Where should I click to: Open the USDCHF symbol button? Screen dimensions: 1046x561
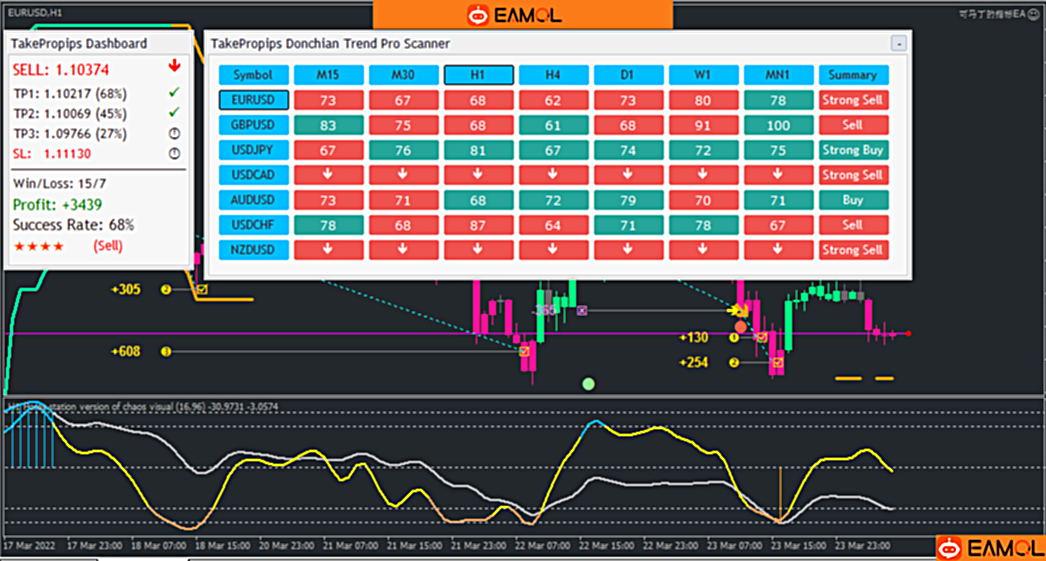pos(253,225)
